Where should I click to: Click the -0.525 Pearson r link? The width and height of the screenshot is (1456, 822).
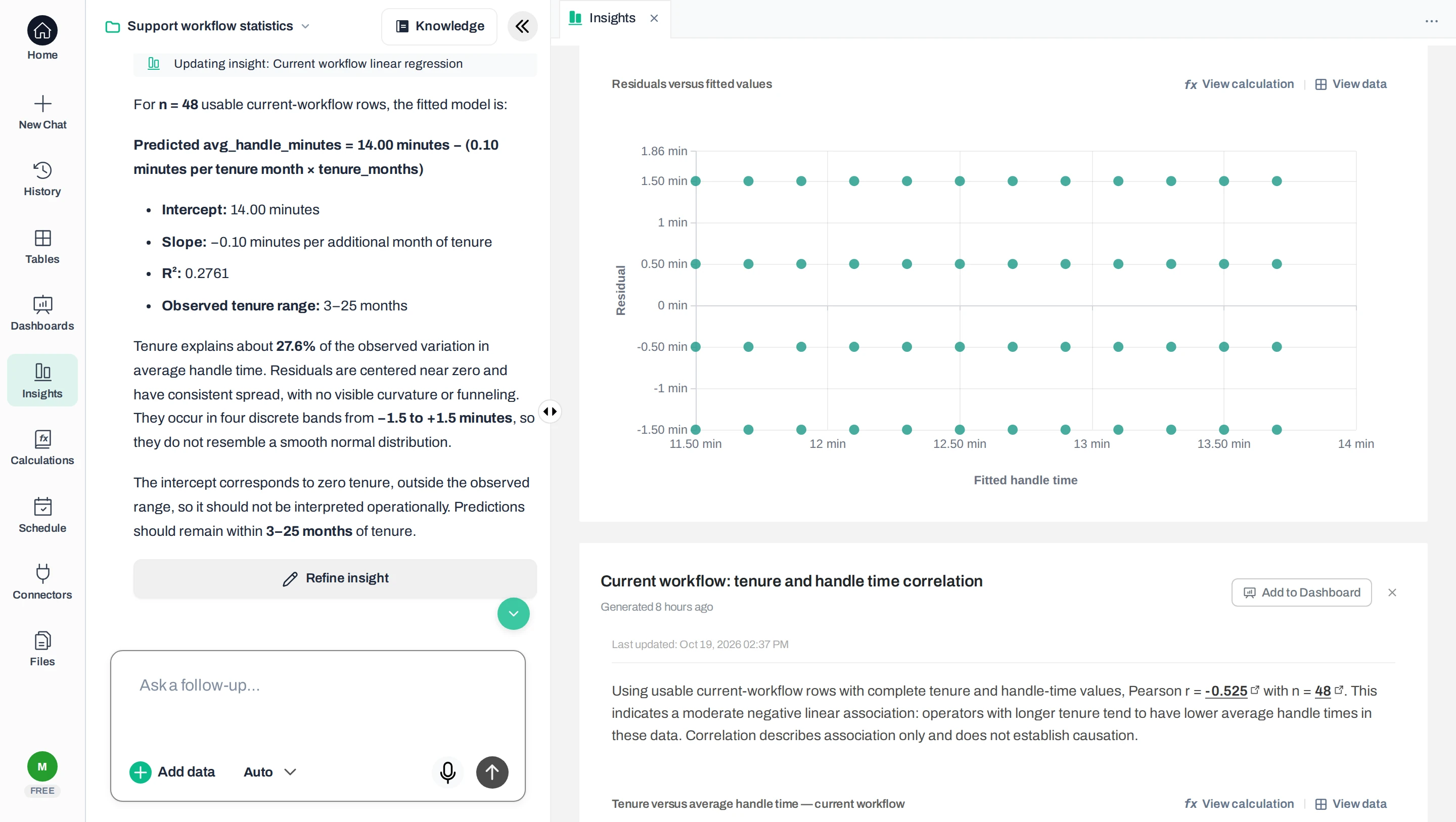pos(1225,691)
